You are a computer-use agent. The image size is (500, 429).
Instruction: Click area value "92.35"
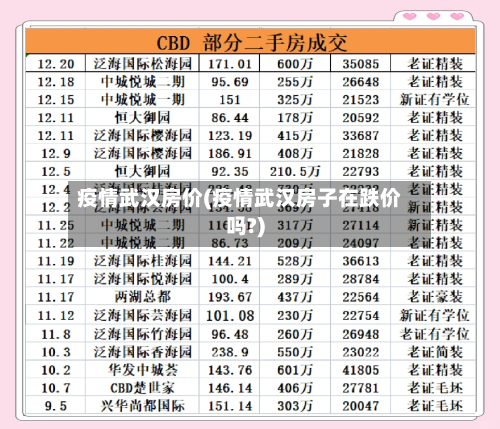point(230,172)
